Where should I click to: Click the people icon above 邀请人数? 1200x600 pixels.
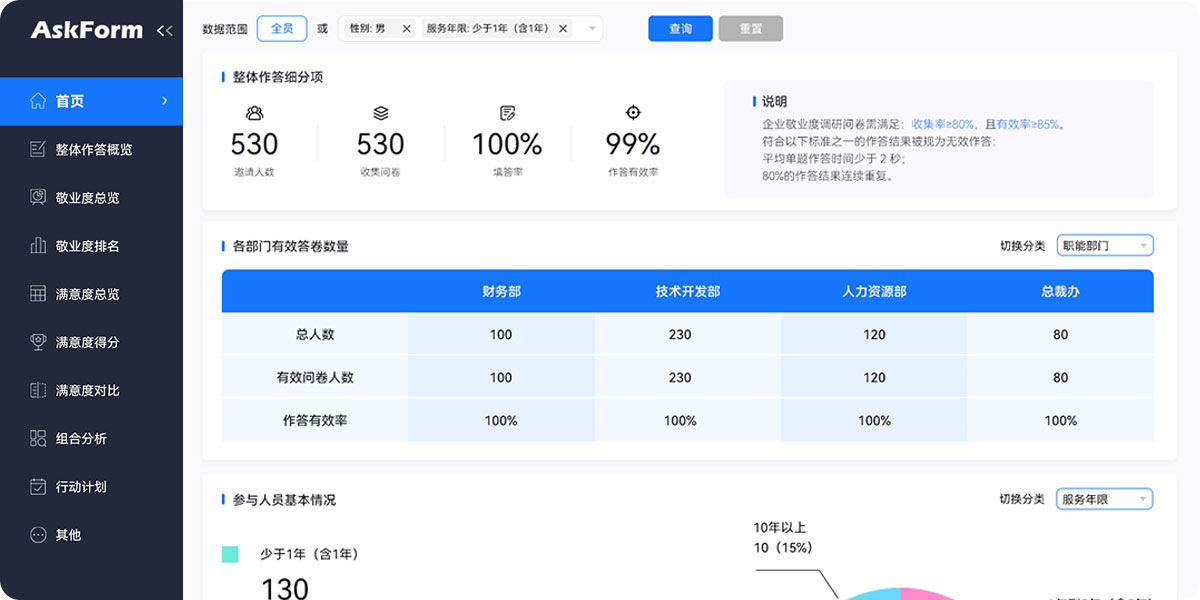point(254,113)
